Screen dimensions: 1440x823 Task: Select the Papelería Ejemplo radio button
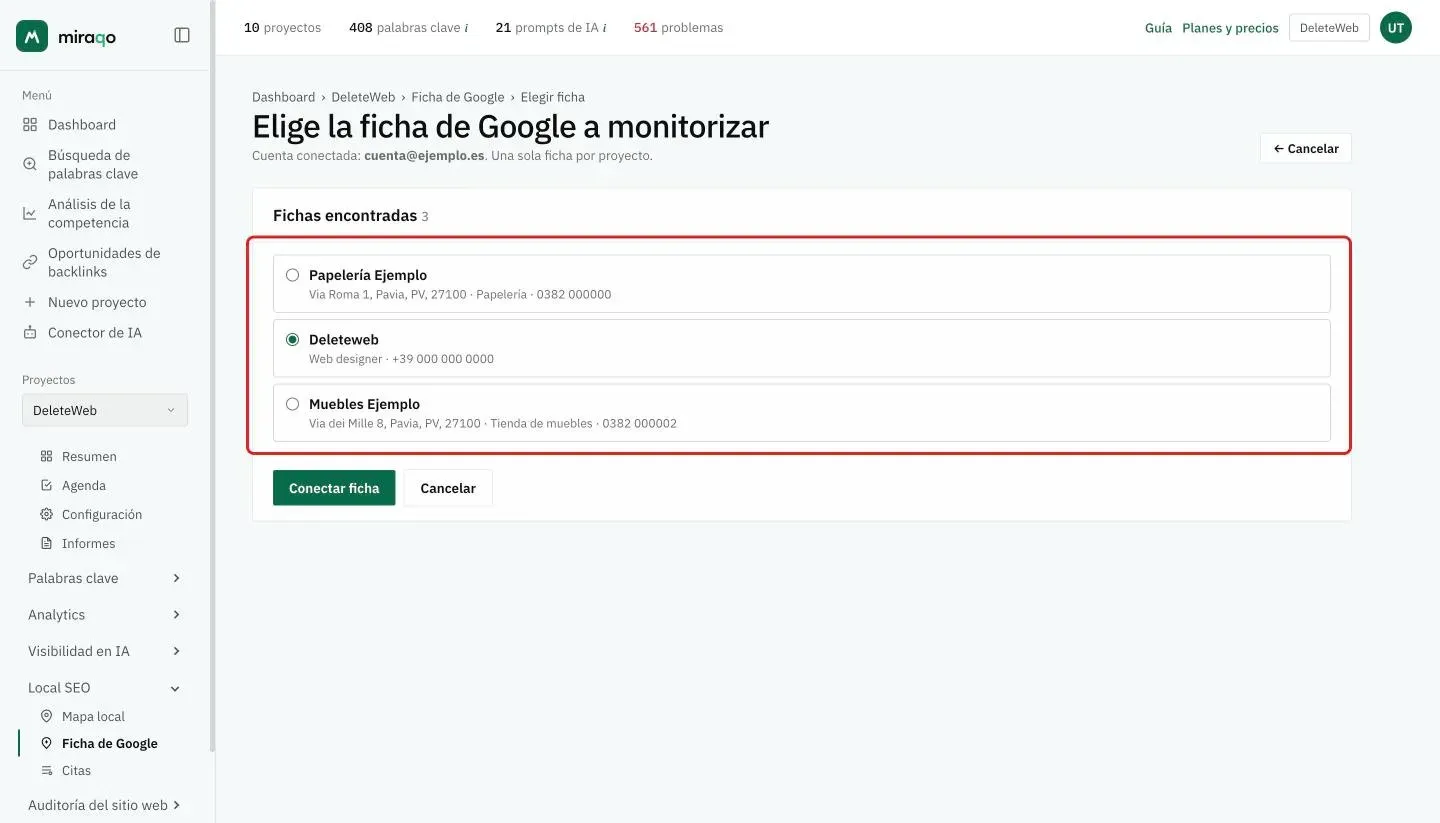pos(293,275)
